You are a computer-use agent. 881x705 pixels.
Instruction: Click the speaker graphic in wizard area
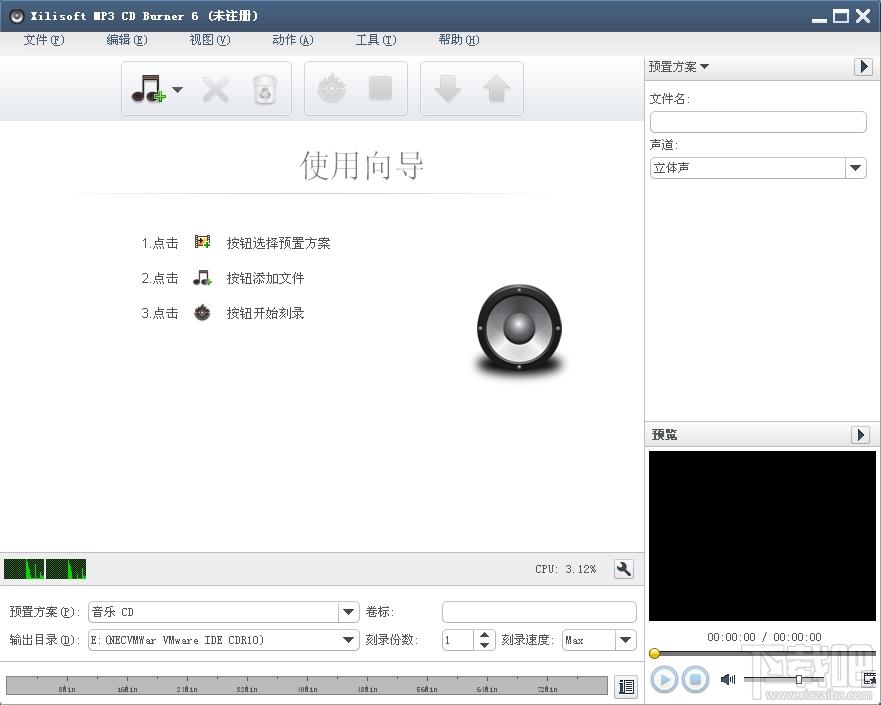[519, 329]
